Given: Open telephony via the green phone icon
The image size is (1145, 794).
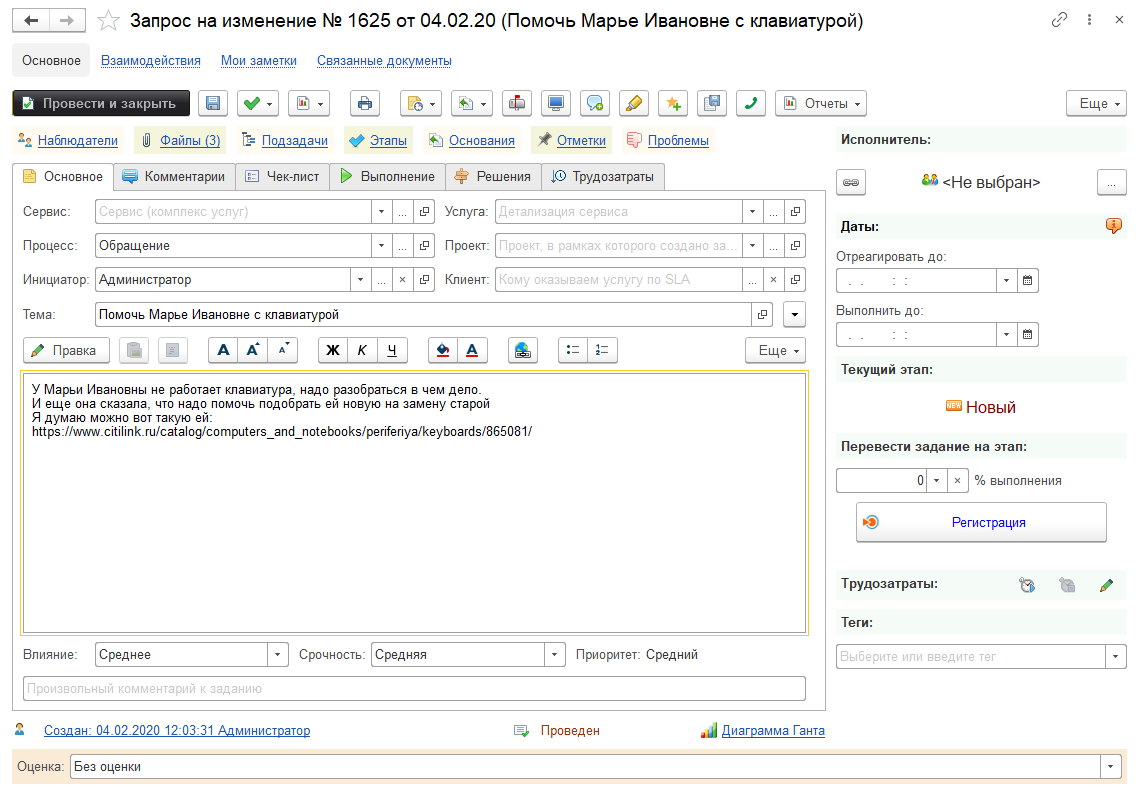Looking at the screenshot, I should click(x=751, y=103).
